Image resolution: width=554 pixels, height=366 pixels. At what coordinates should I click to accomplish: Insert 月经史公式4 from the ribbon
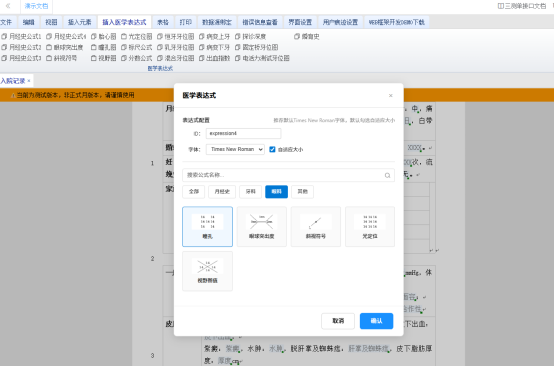pos(66,36)
